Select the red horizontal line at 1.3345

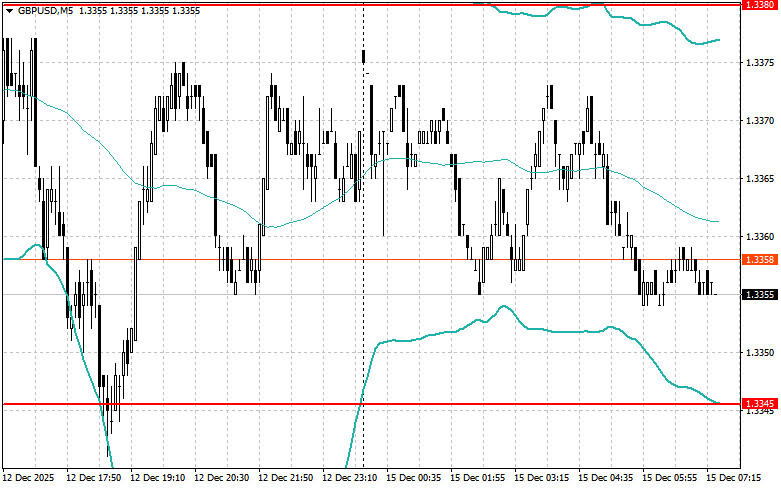[x=372, y=404]
